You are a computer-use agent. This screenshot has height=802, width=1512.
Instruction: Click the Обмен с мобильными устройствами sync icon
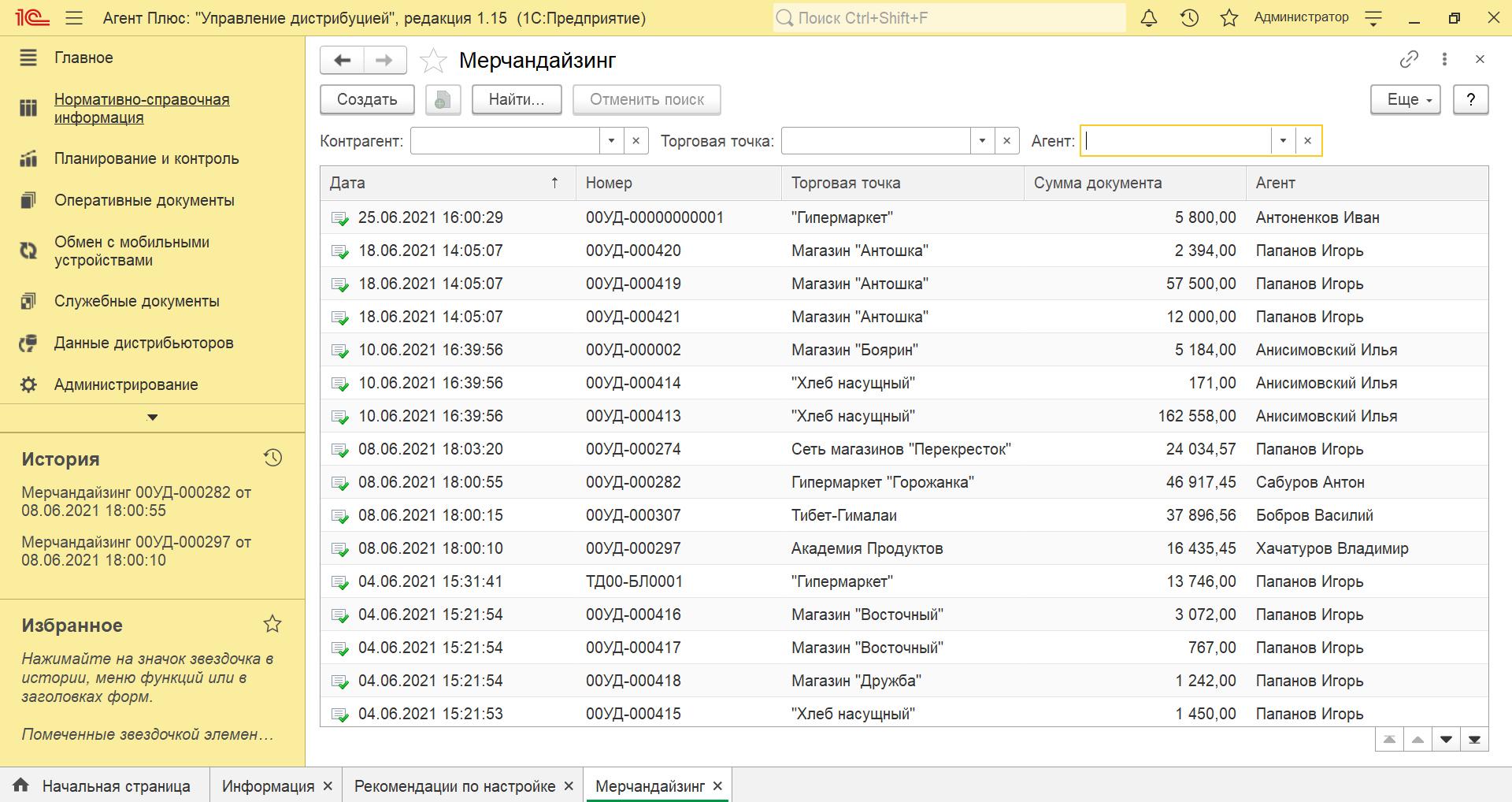(x=28, y=251)
